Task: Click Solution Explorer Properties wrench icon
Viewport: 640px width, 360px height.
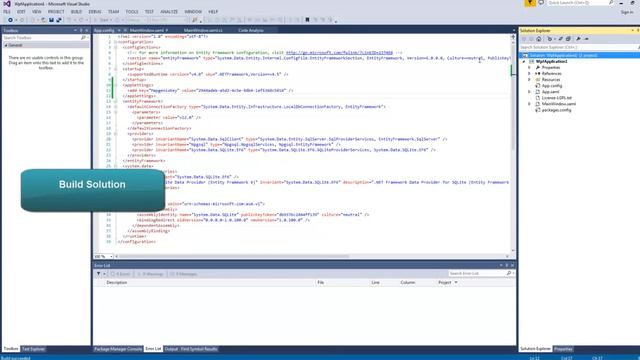Action: point(578,39)
